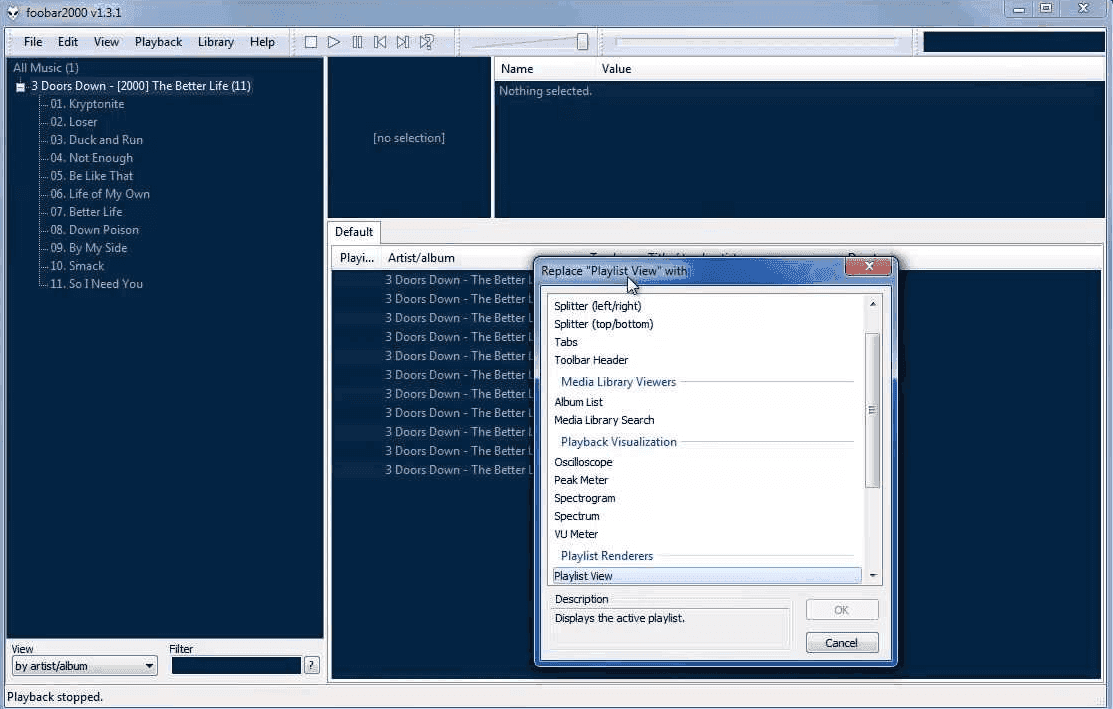
Task: Maximize the foobar2000 window
Action: [x=1046, y=9]
